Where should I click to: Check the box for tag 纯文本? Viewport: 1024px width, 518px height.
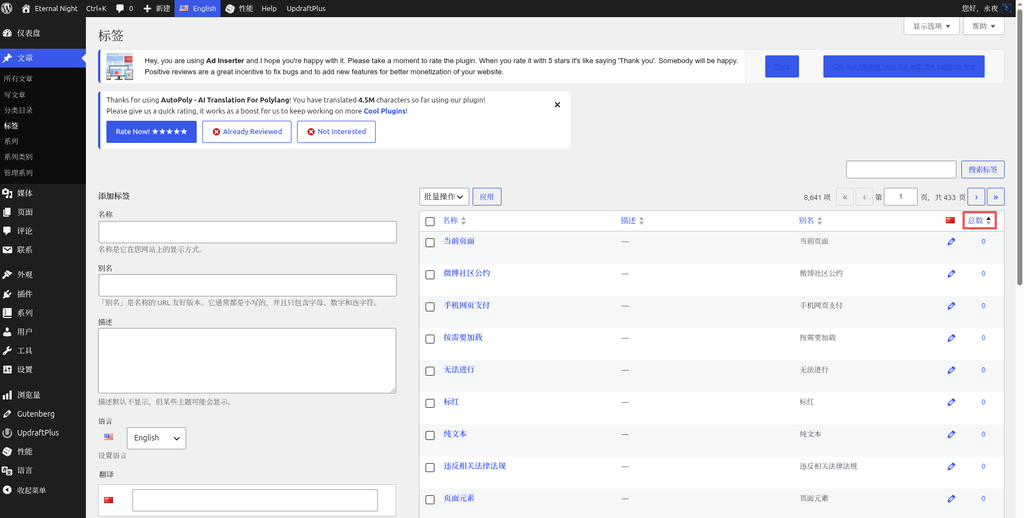(x=430, y=435)
